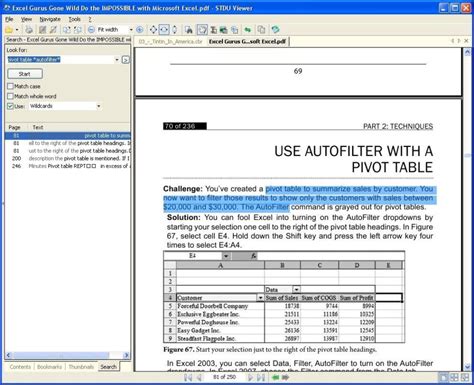Click scroll right arrow of results list
This screenshot has height=385, width=474.
click(x=126, y=355)
